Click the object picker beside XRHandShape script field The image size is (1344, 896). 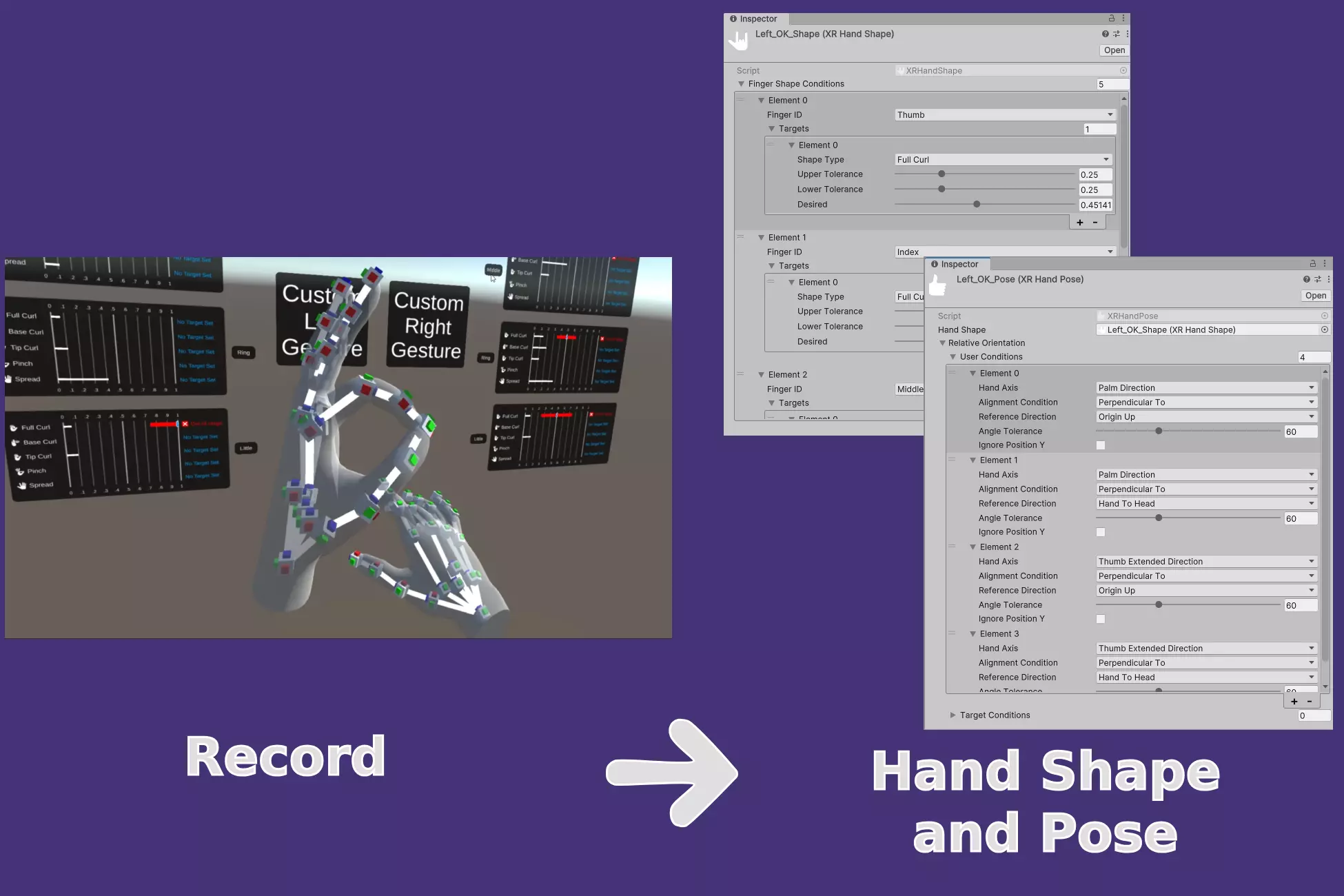(1123, 70)
